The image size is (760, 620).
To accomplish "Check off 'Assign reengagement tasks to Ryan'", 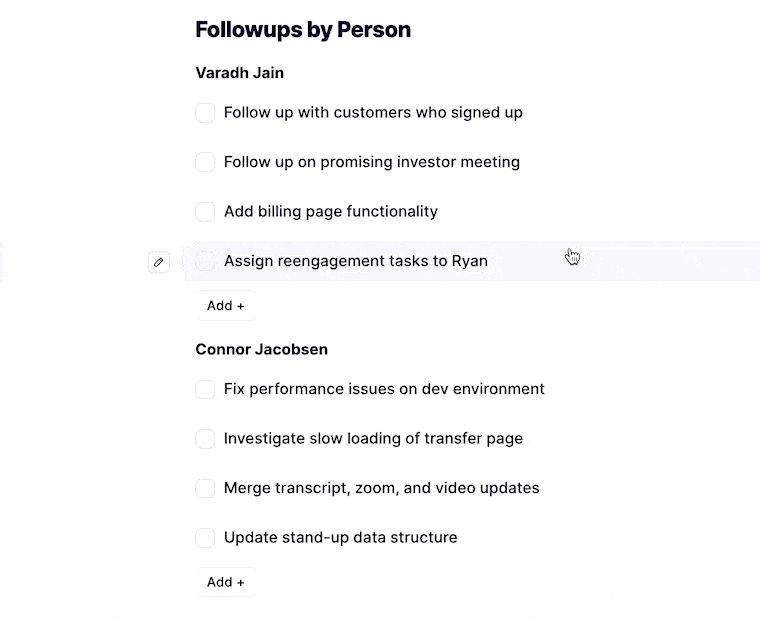I will 205,261.
